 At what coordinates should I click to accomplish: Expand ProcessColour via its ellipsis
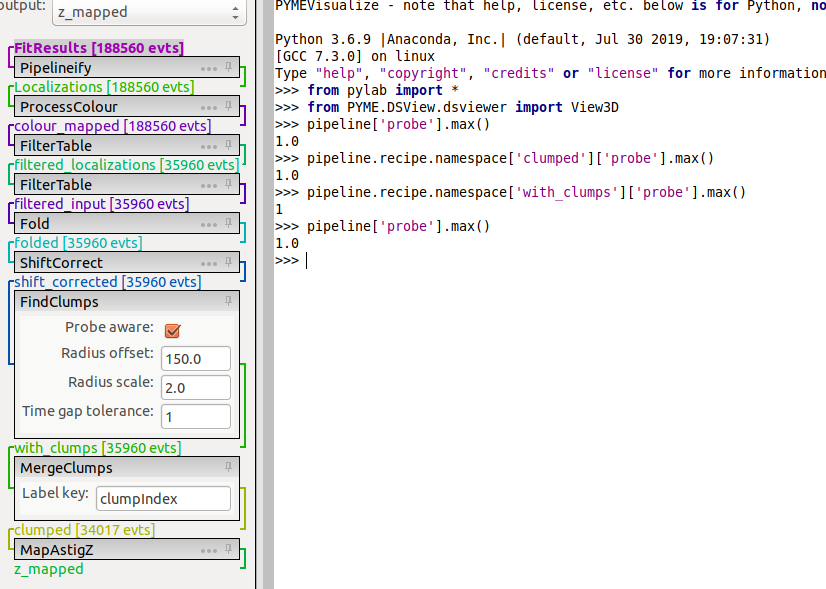click(x=209, y=107)
